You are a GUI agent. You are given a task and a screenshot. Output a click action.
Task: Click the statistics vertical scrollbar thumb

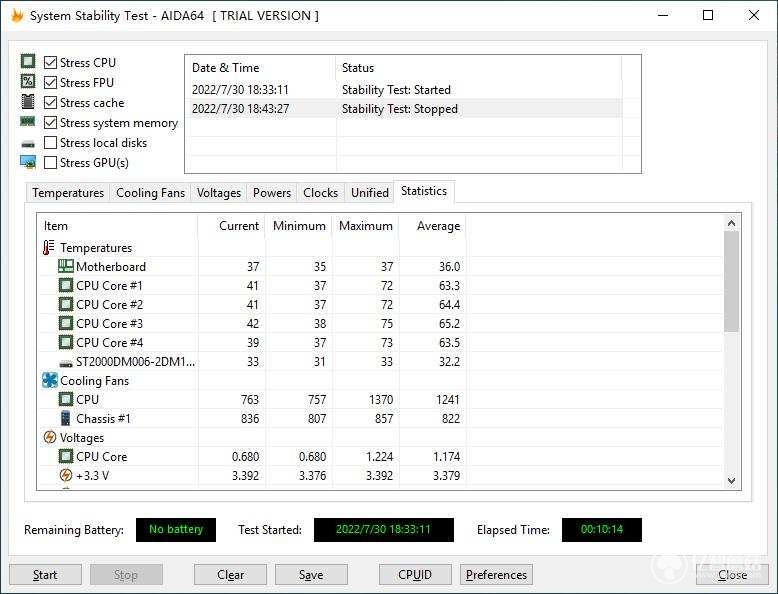point(731,281)
